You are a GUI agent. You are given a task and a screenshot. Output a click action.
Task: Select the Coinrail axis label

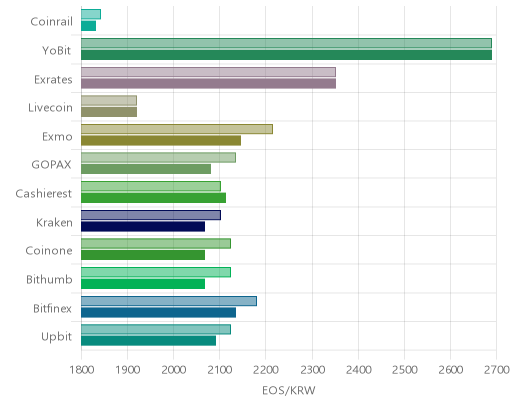tap(51, 22)
